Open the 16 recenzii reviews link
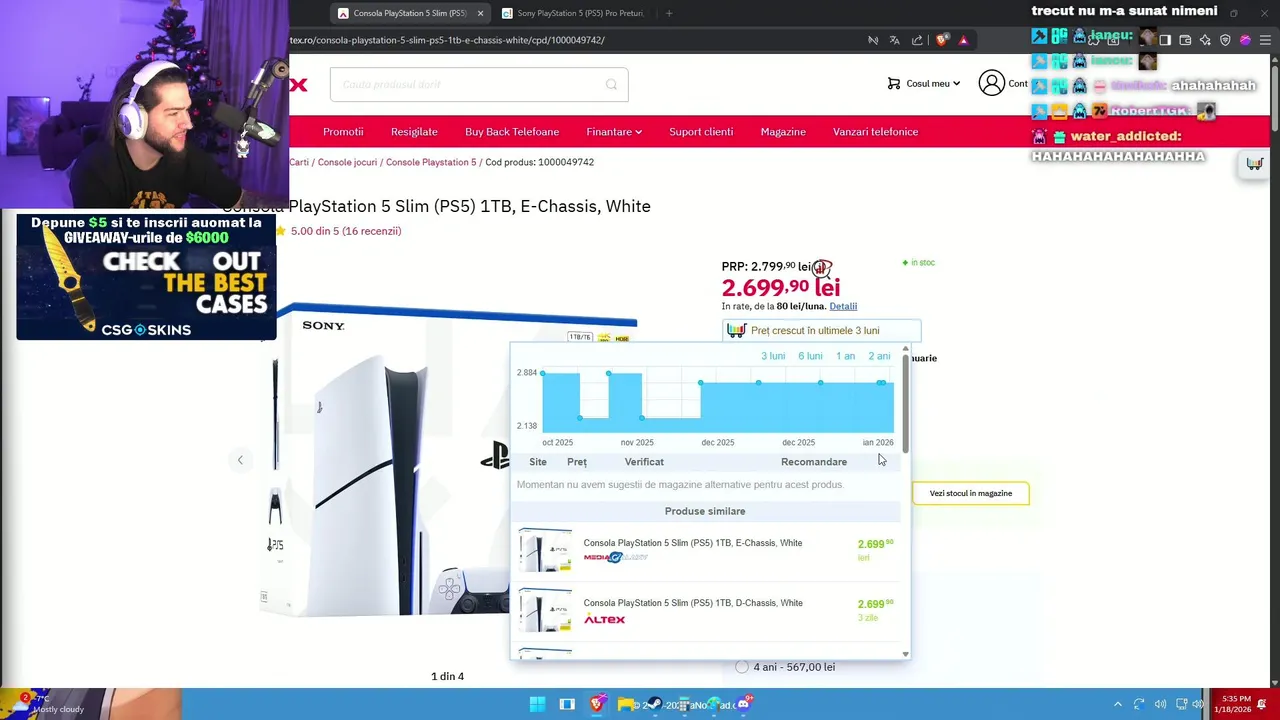The height and width of the screenshot is (720, 1280). pyautogui.click(x=371, y=231)
